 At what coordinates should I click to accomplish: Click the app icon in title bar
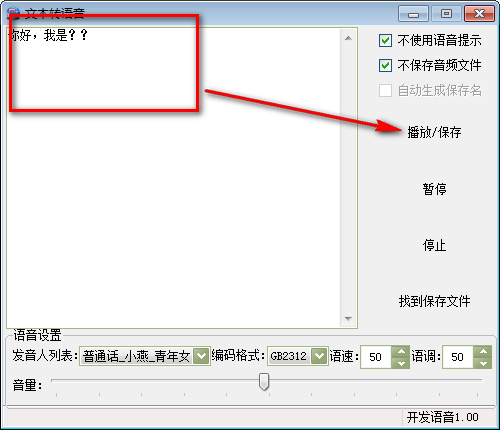[13, 13]
